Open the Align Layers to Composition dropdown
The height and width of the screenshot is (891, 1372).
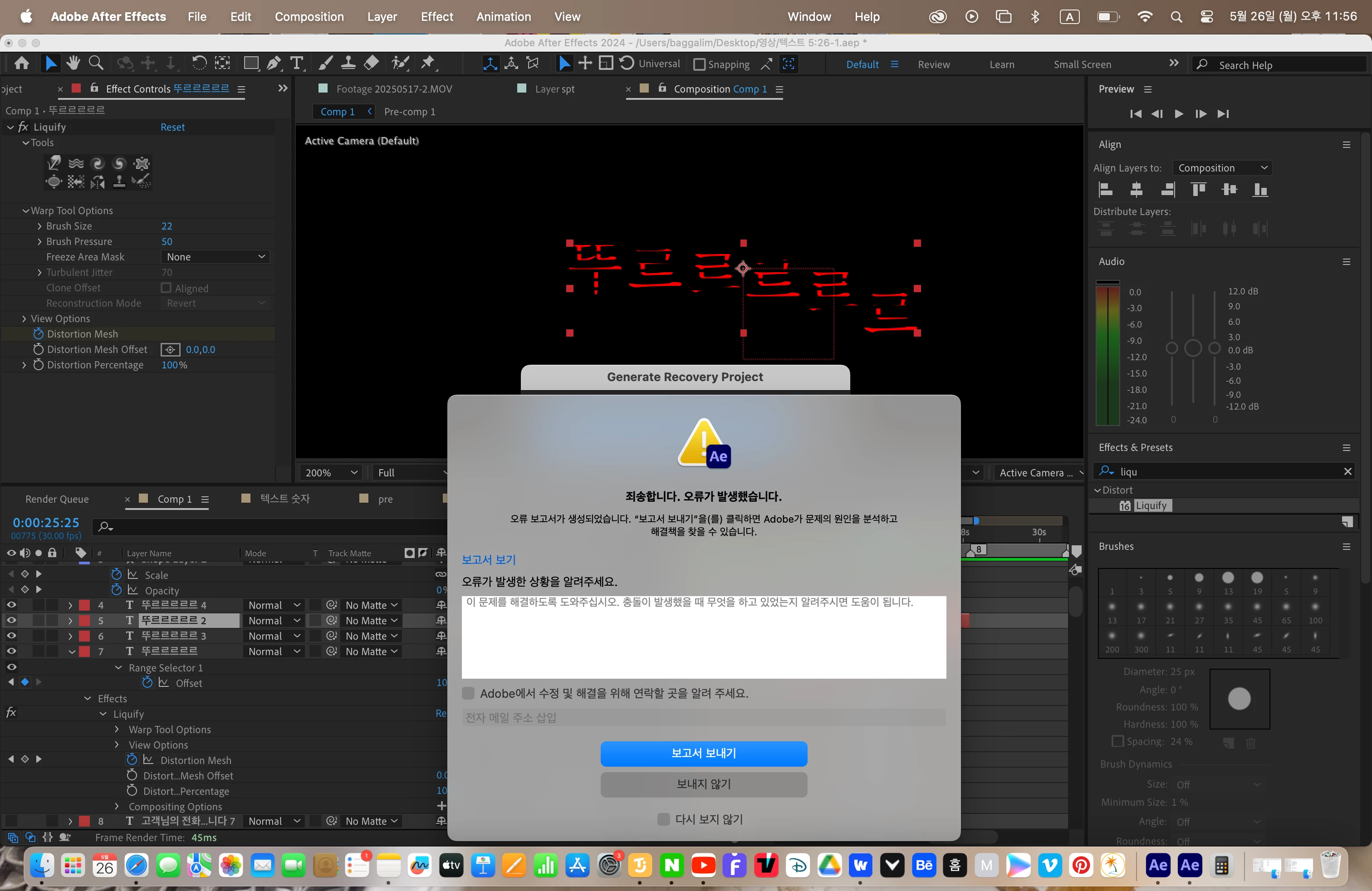point(1221,168)
